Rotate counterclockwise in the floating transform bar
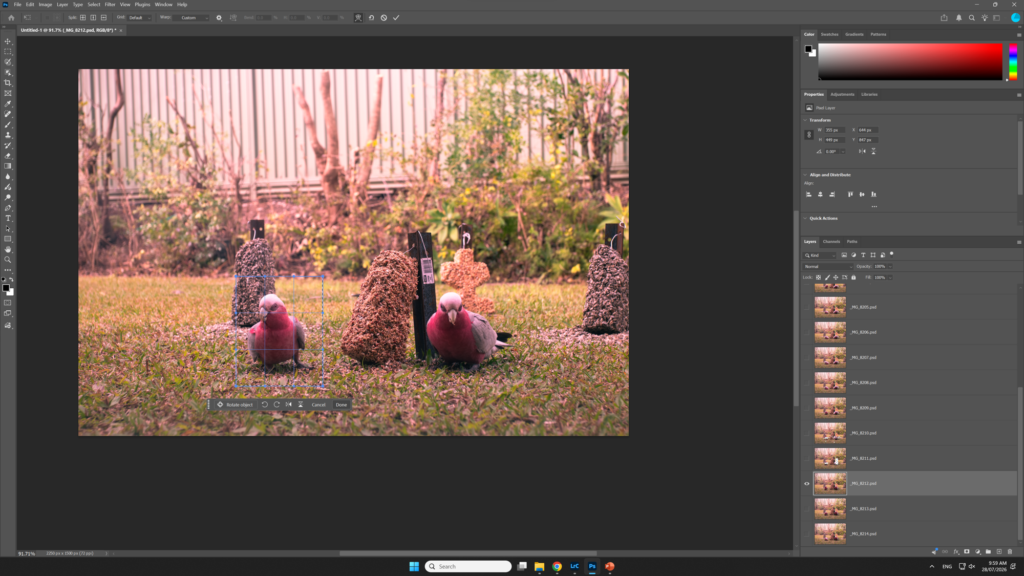The width and height of the screenshot is (1024, 576). [264, 404]
